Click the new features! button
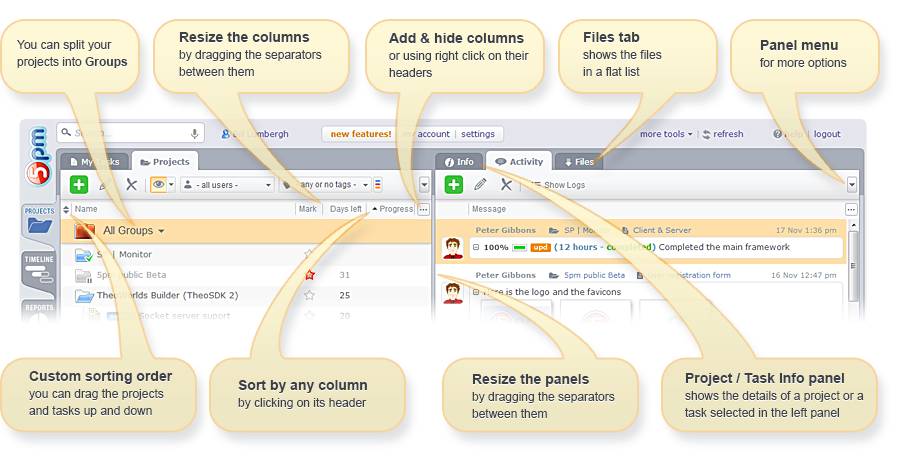The width and height of the screenshot is (901, 459). 361,134
